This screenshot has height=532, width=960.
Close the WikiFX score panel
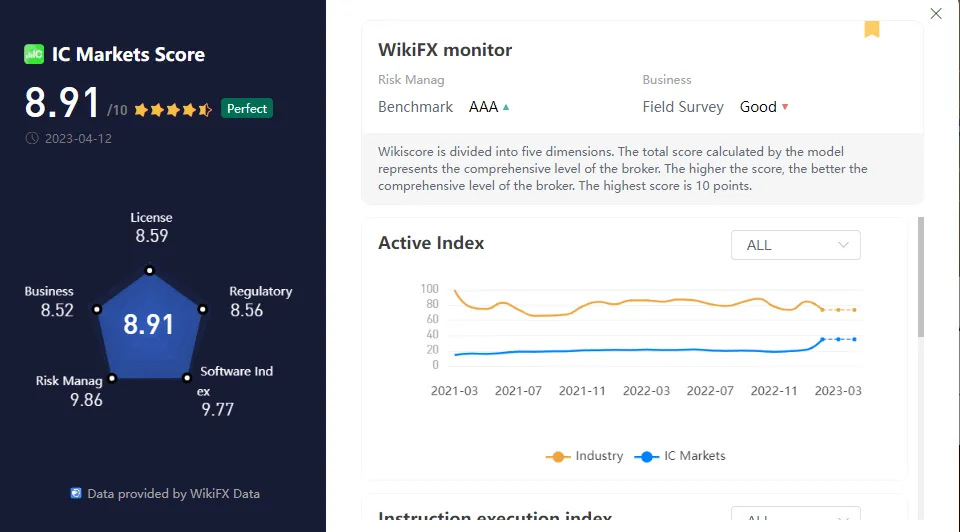coord(936,13)
